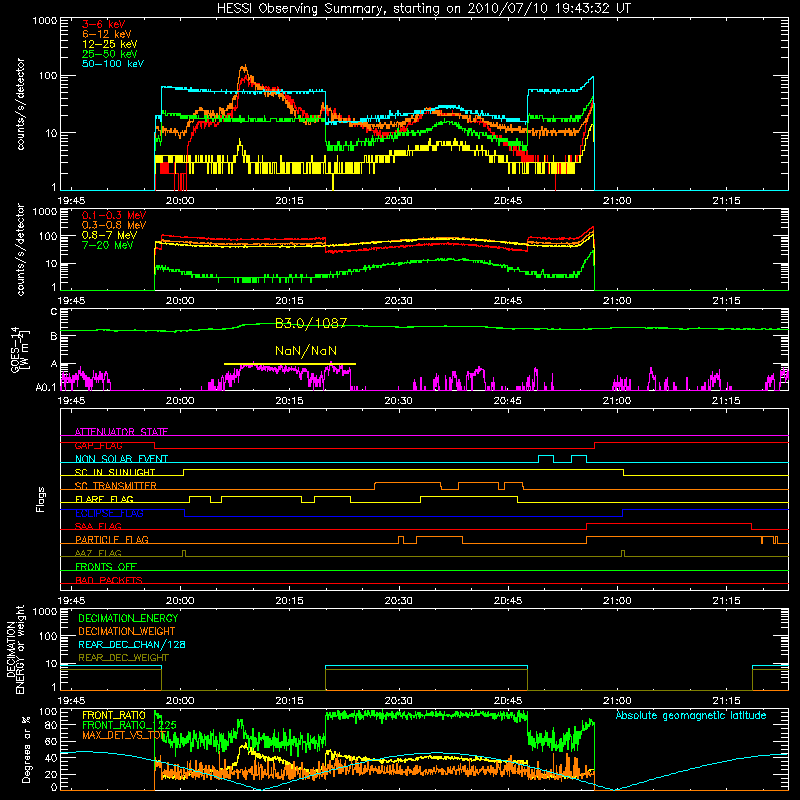Click the PARTICLE_FLAG label
The width and height of the screenshot is (800, 800).
(x=112, y=539)
